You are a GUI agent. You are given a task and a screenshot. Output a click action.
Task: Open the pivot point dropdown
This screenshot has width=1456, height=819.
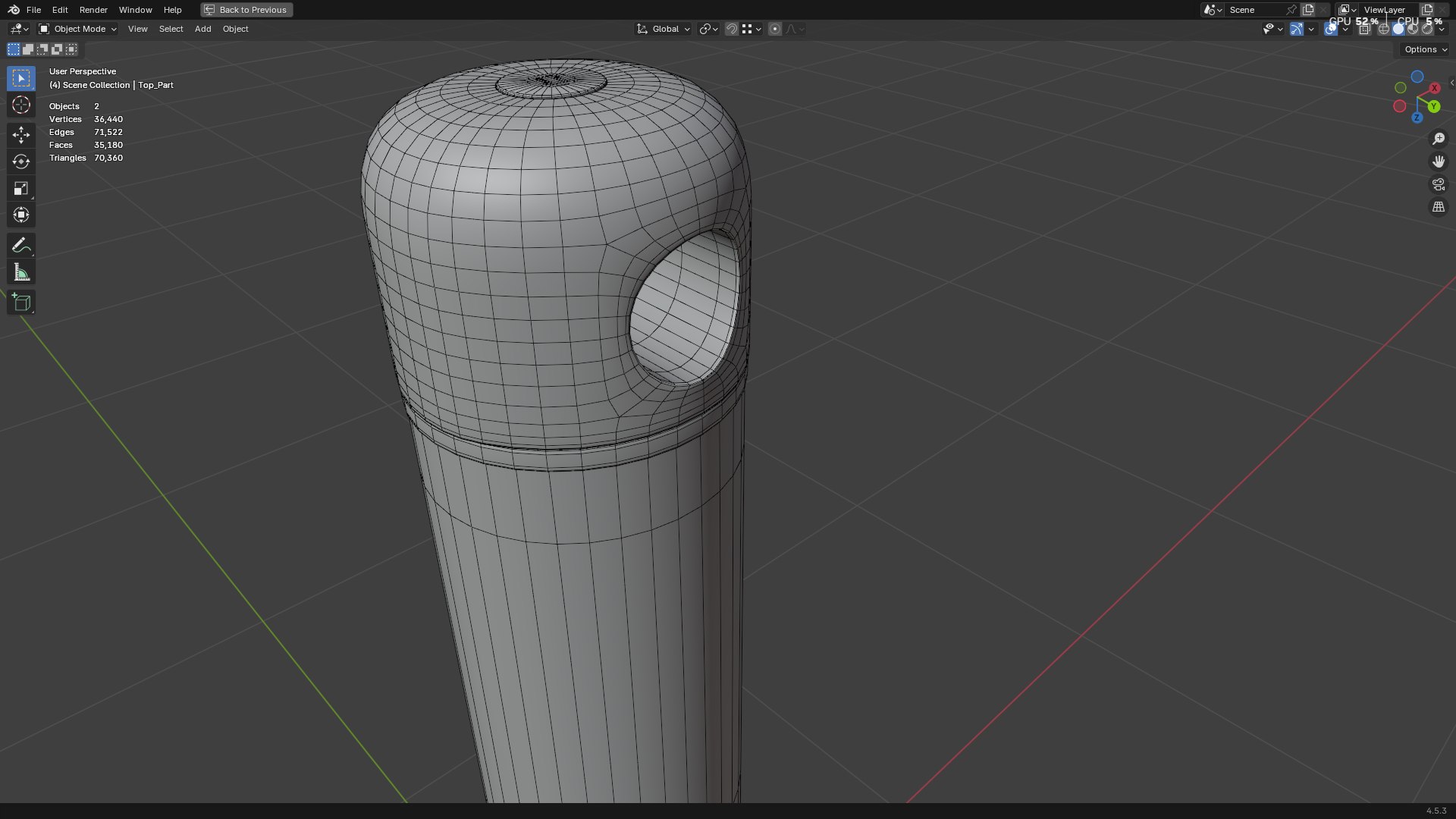(x=708, y=29)
